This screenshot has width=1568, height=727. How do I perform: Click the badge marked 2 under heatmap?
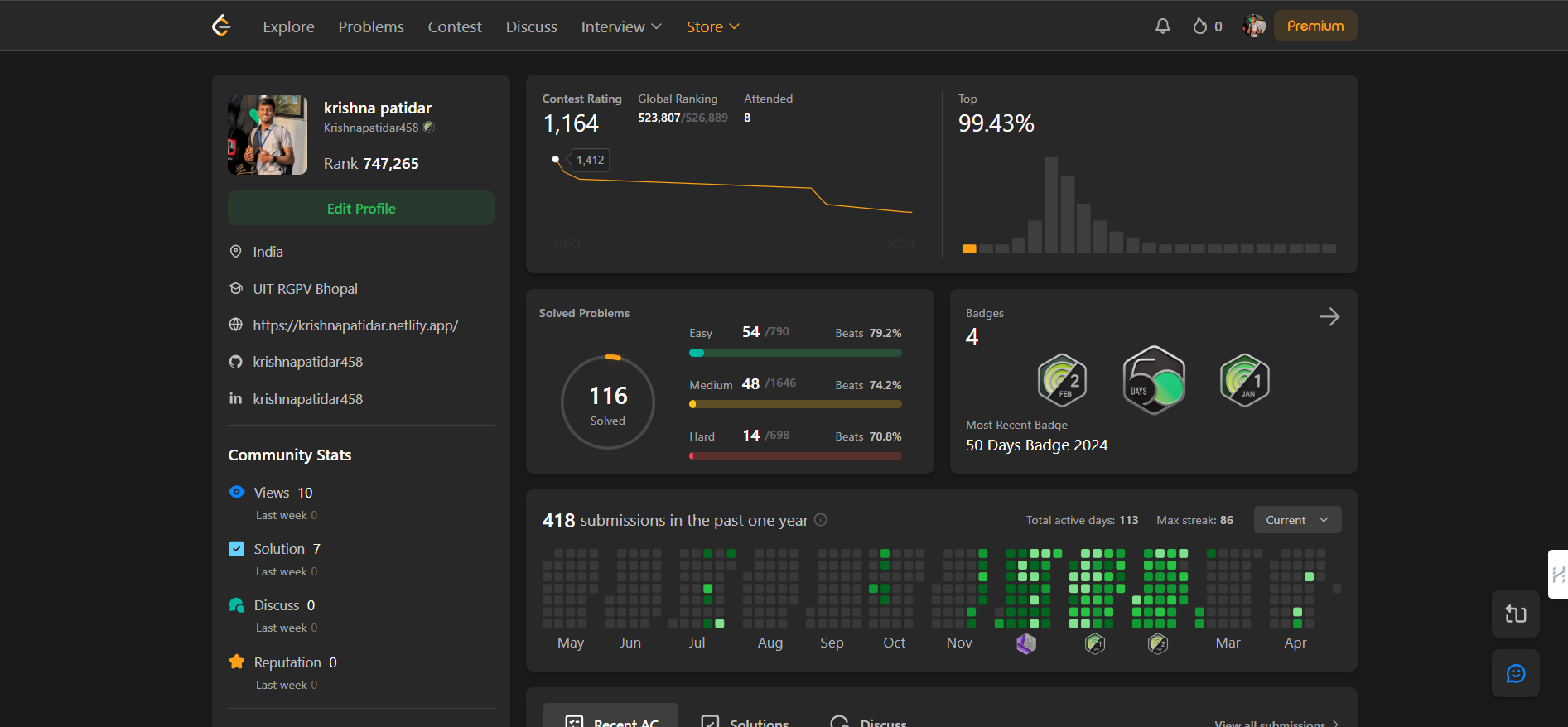[1158, 643]
